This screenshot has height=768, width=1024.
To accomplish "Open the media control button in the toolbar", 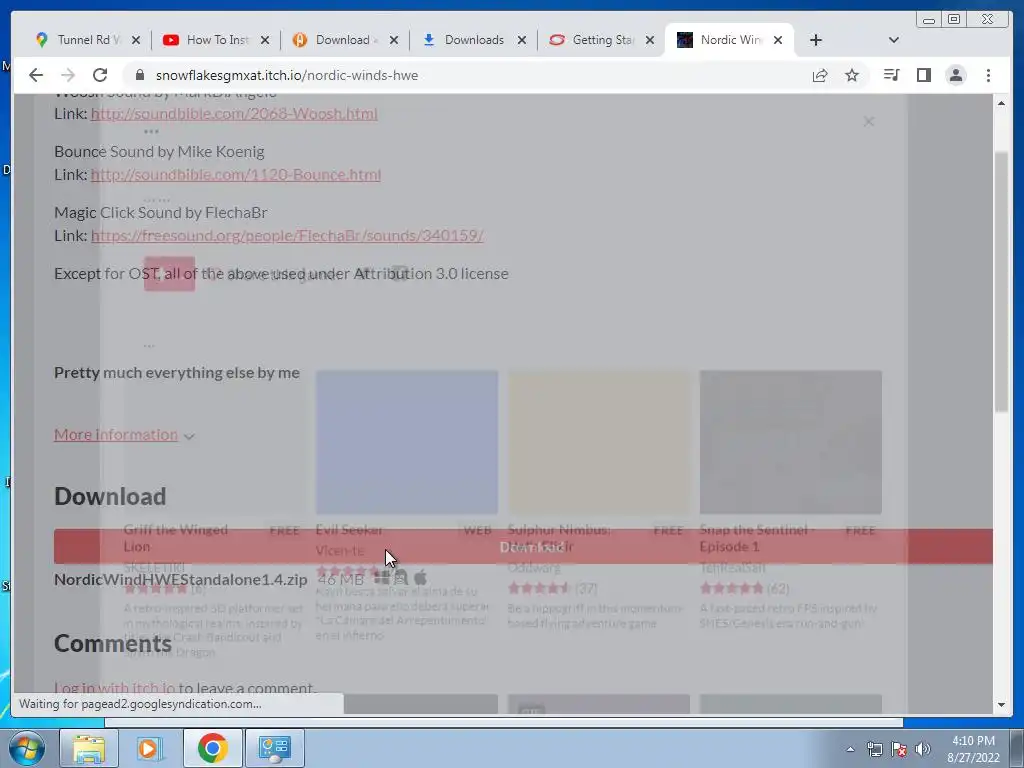I will [891, 75].
